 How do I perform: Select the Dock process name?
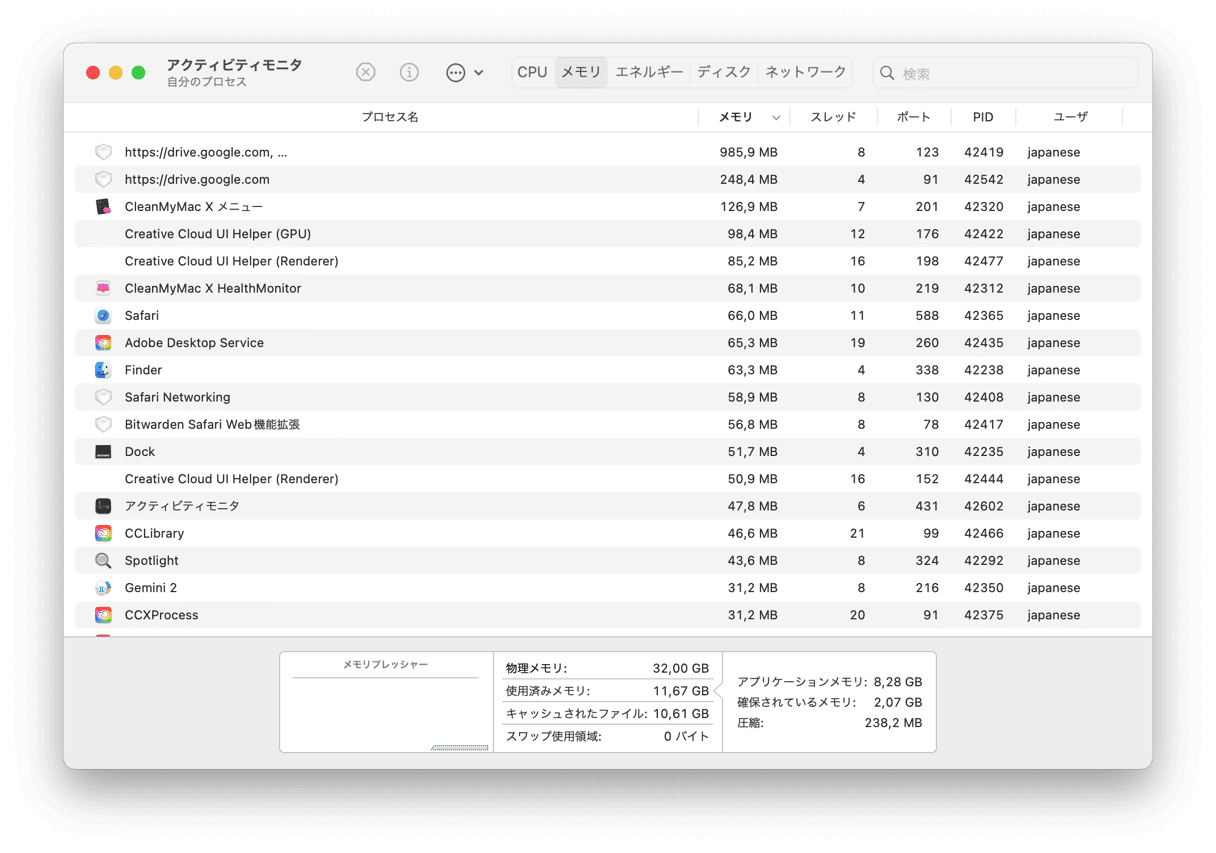pos(140,451)
